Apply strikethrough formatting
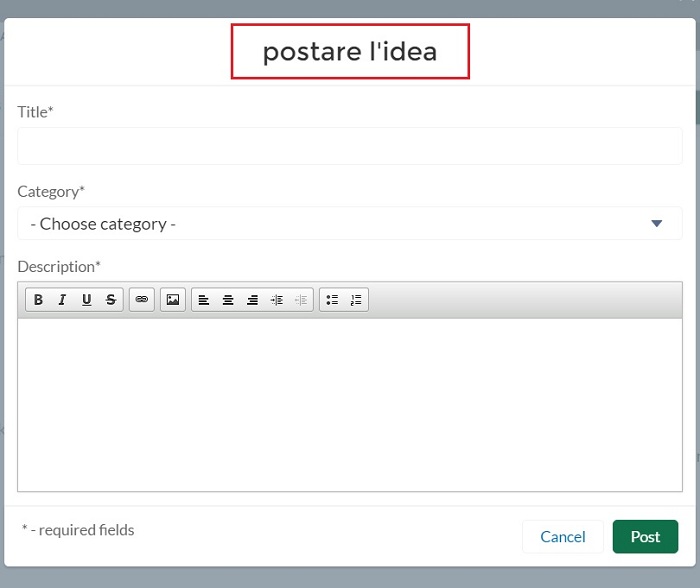 [111, 300]
